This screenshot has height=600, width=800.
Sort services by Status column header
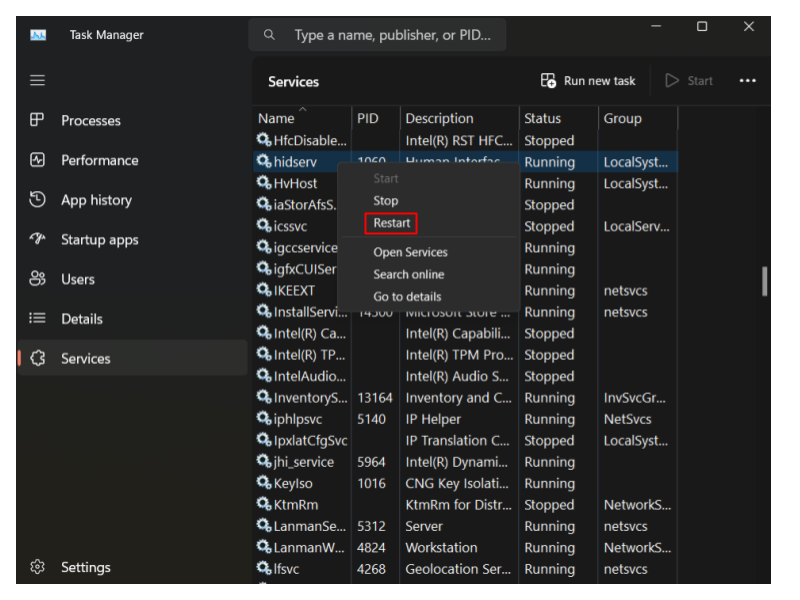tap(542, 118)
